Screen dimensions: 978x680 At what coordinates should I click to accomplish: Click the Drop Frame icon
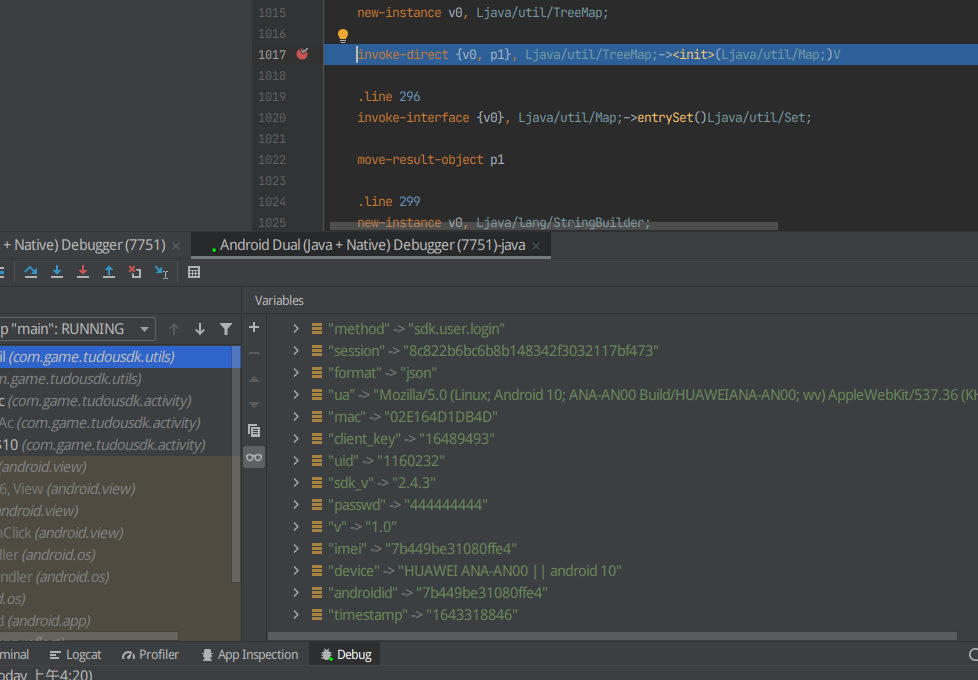[135, 272]
